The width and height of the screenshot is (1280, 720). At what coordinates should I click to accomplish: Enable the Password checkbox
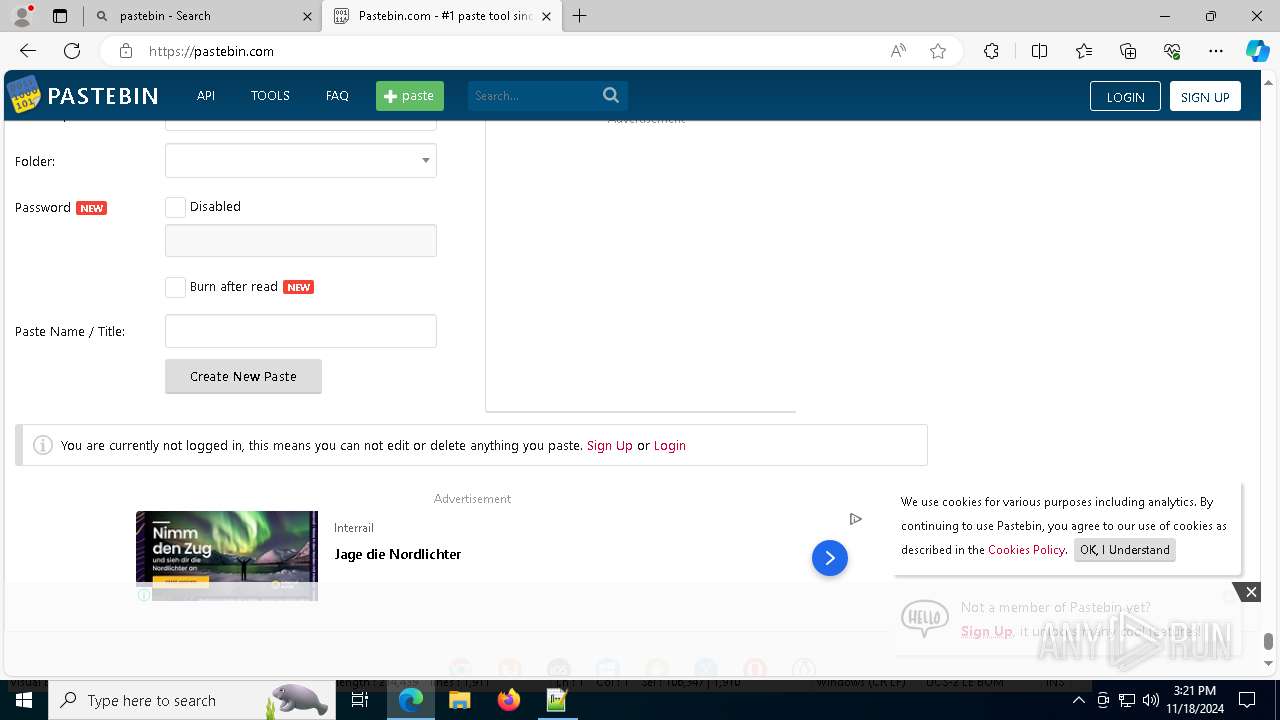click(175, 207)
